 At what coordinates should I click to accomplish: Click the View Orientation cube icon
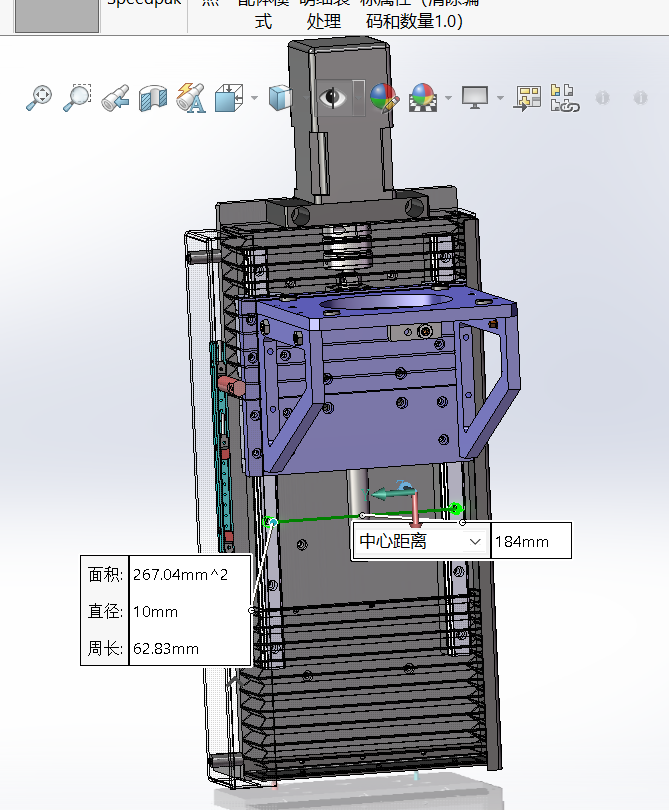229,98
